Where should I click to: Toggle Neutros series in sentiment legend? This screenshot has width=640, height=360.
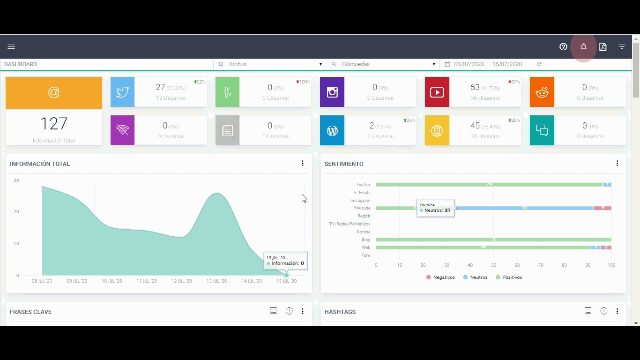[x=475, y=277]
